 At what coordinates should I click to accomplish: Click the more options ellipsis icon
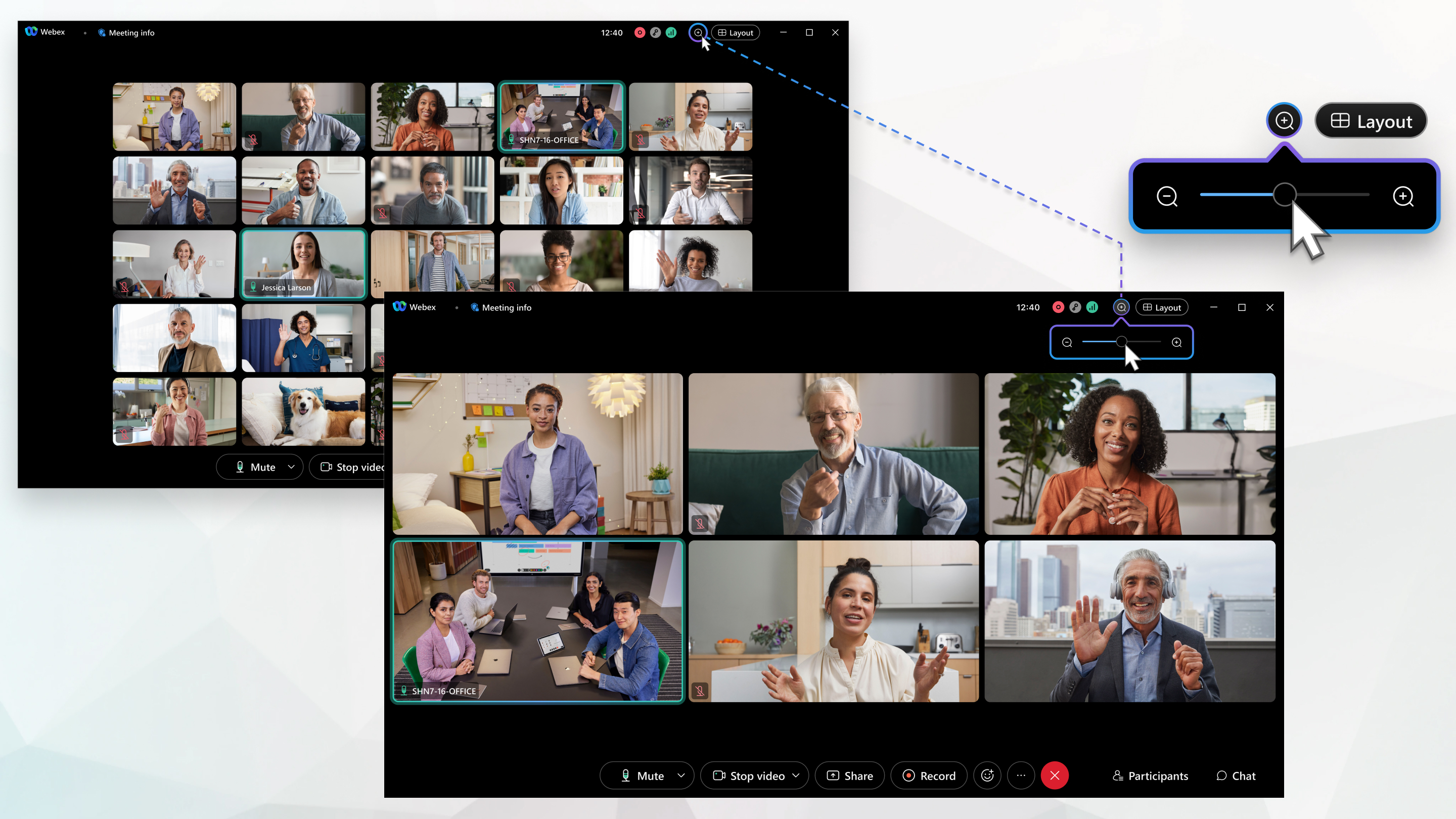1020,775
